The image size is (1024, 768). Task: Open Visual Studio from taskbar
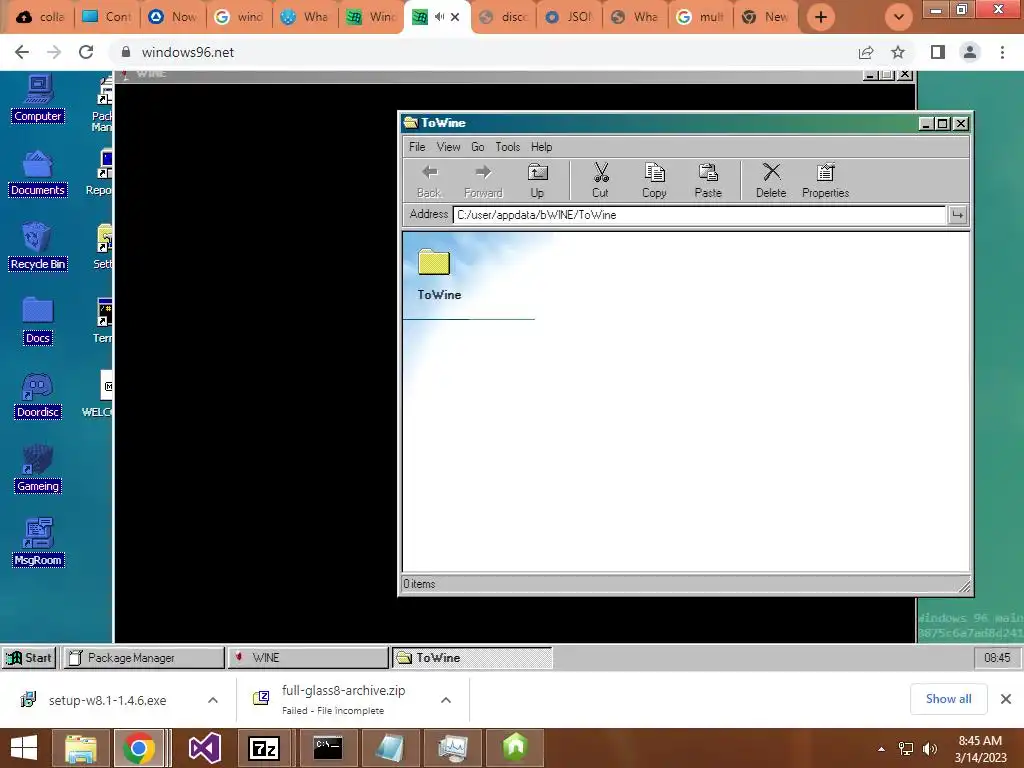pyautogui.click(x=204, y=748)
